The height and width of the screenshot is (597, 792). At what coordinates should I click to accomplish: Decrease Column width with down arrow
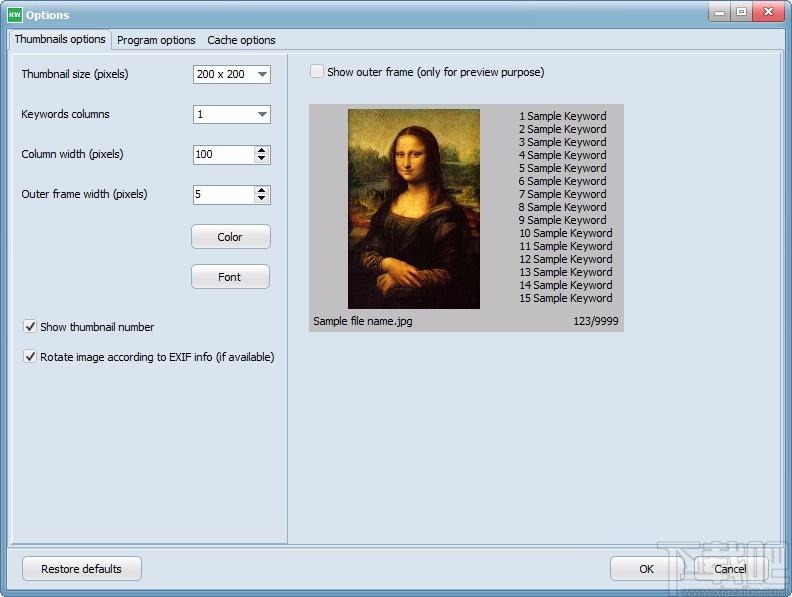261,158
